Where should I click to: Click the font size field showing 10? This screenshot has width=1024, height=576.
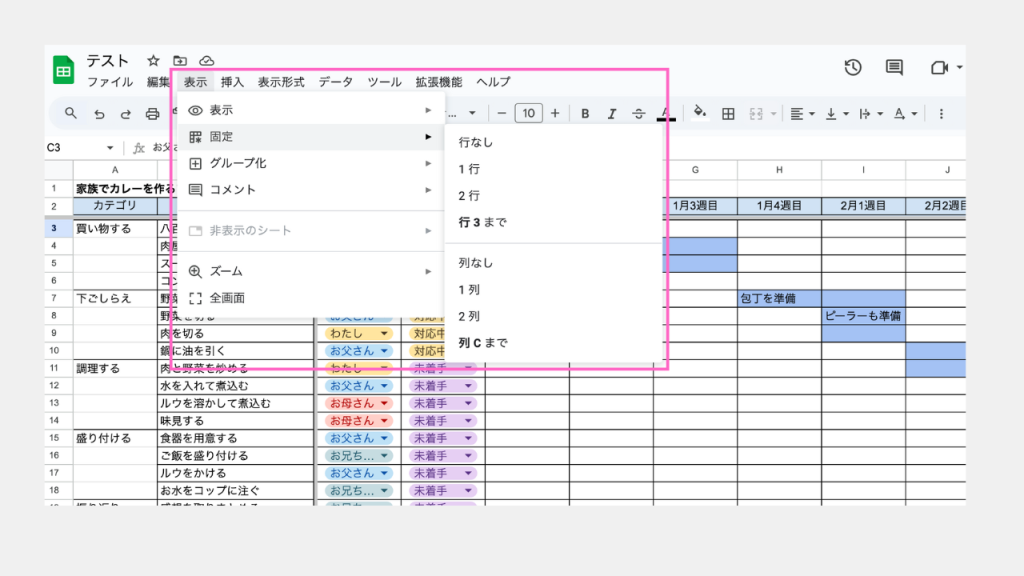(528, 113)
